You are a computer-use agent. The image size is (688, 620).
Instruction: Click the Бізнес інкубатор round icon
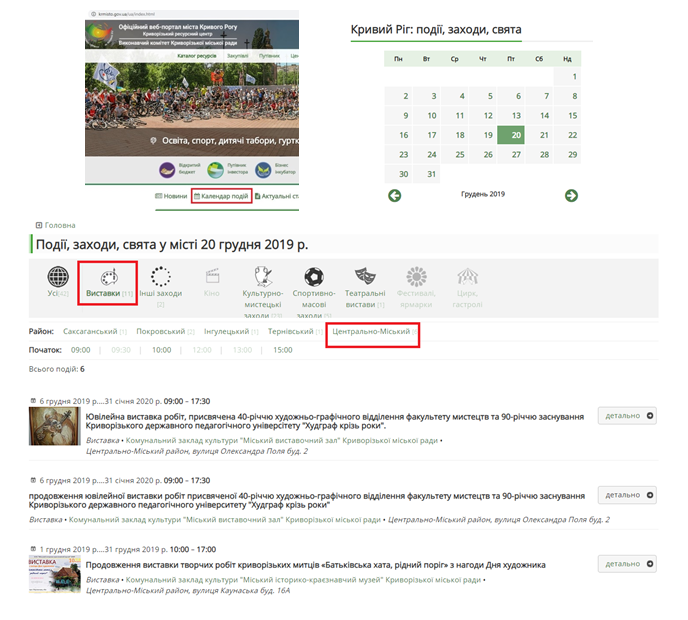(263, 170)
